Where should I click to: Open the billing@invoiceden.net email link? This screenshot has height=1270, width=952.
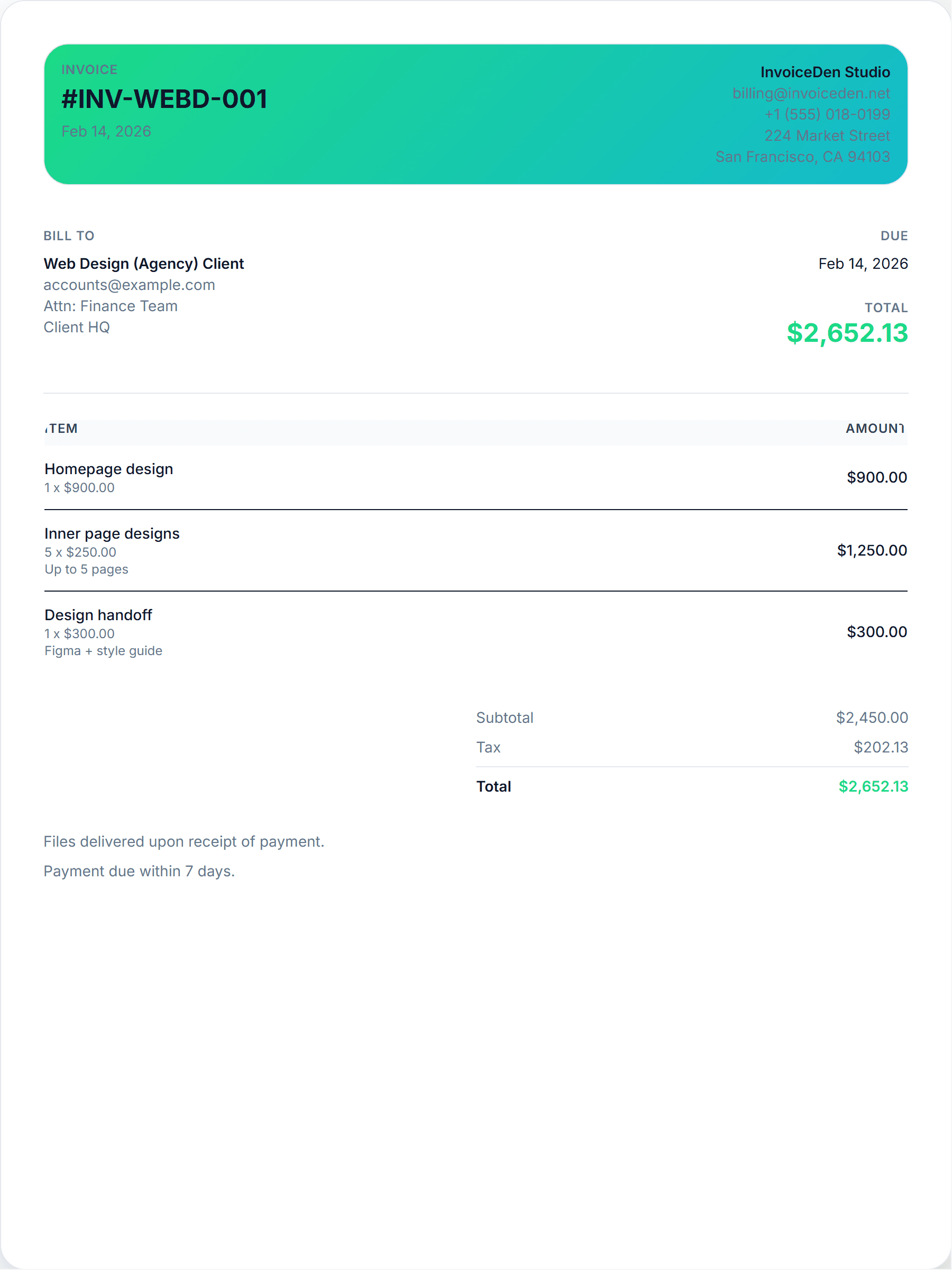coord(810,93)
